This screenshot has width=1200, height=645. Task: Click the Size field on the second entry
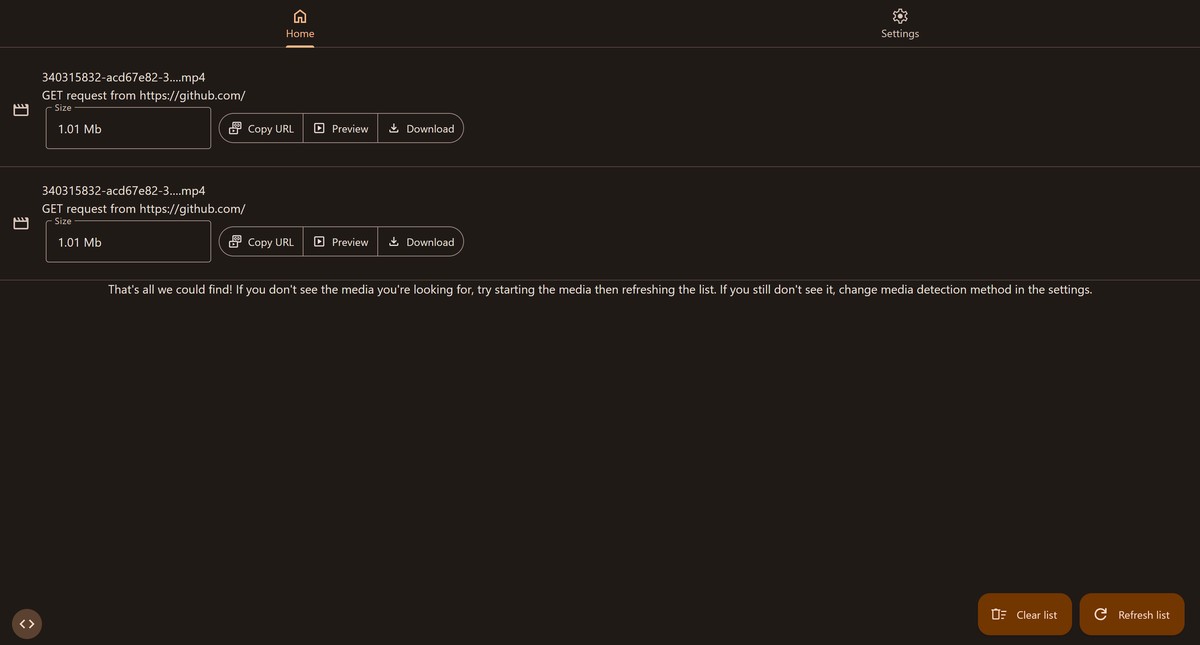(127, 241)
